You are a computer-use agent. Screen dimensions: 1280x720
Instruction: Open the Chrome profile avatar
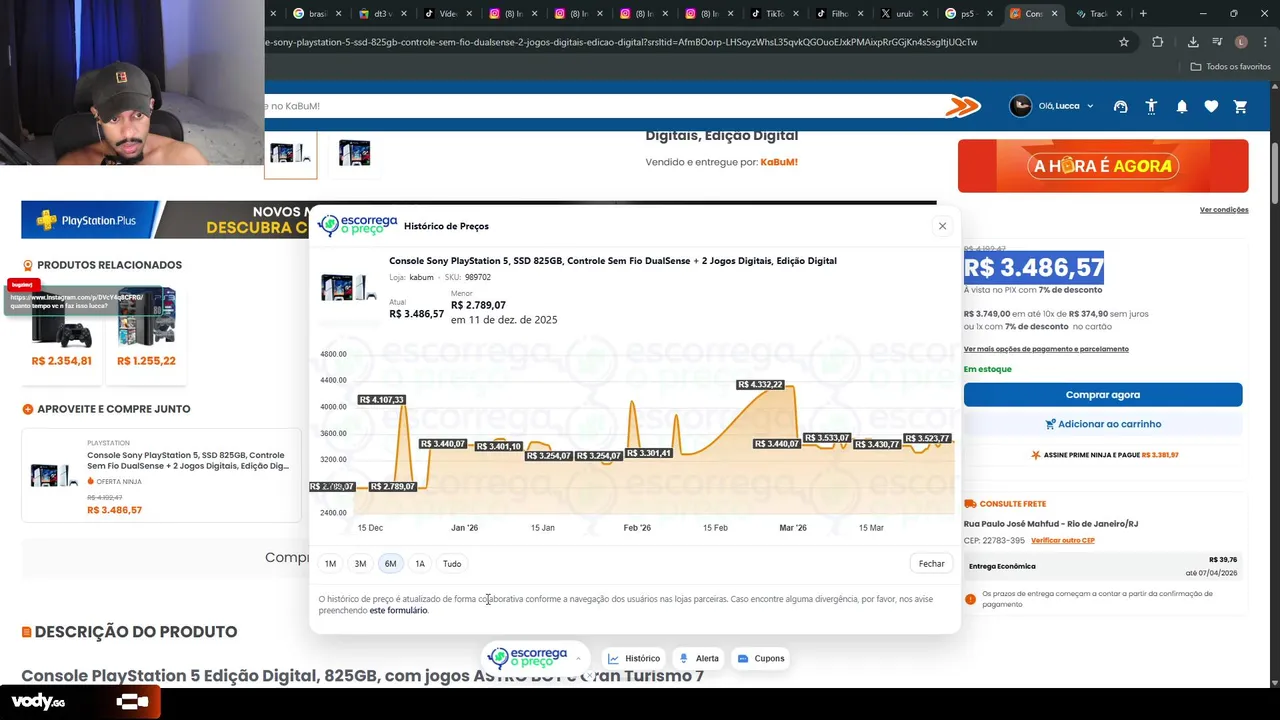1241,42
